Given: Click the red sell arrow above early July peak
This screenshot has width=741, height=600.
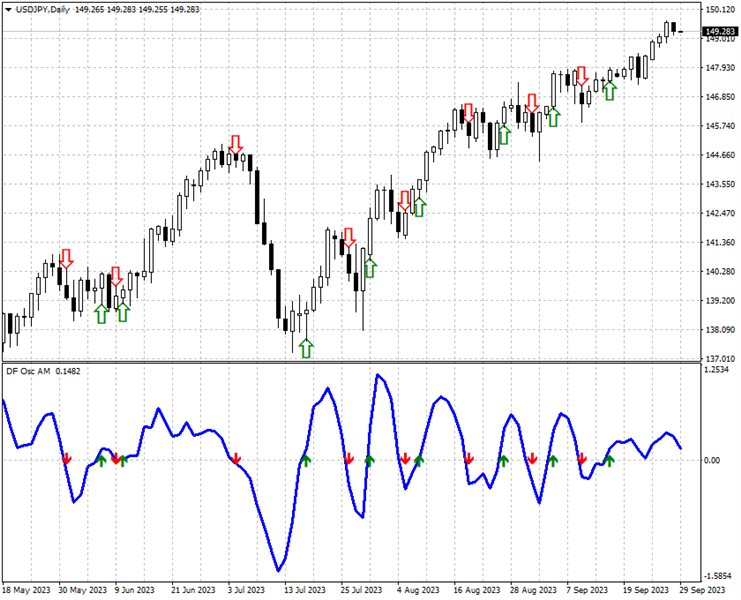Looking at the screenshot, I should pyautogui.click(x=235, y=145).
